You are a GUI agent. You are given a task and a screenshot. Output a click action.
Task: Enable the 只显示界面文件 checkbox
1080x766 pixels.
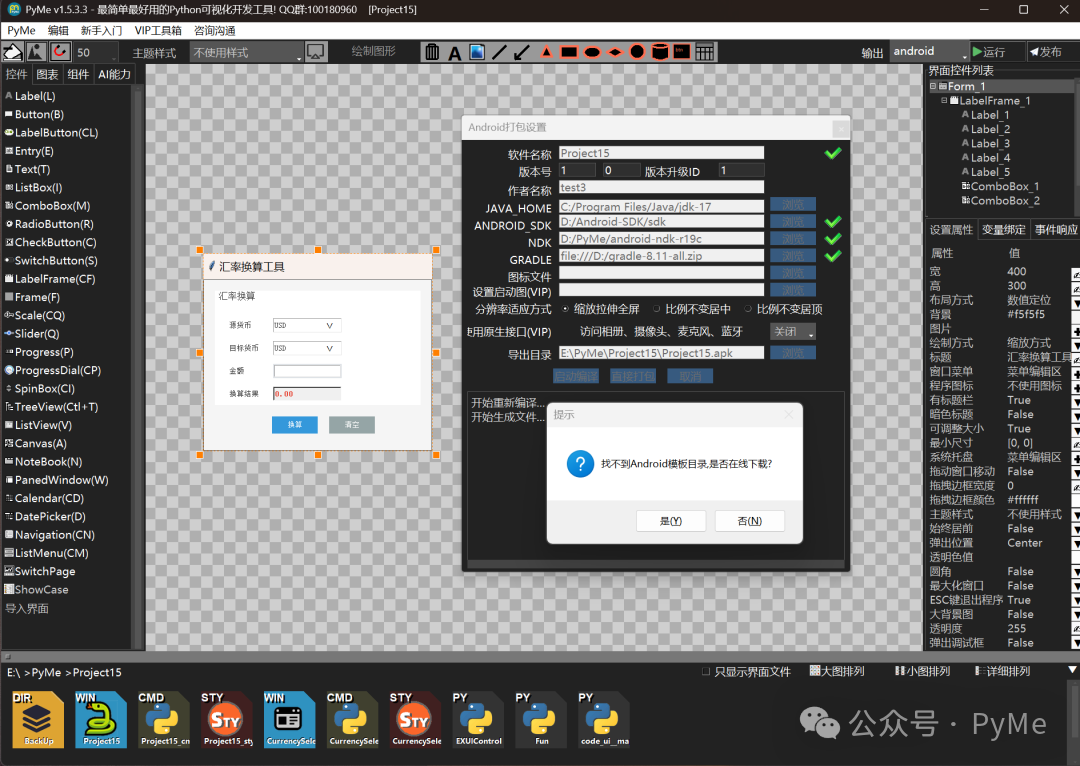click(706, 671)
